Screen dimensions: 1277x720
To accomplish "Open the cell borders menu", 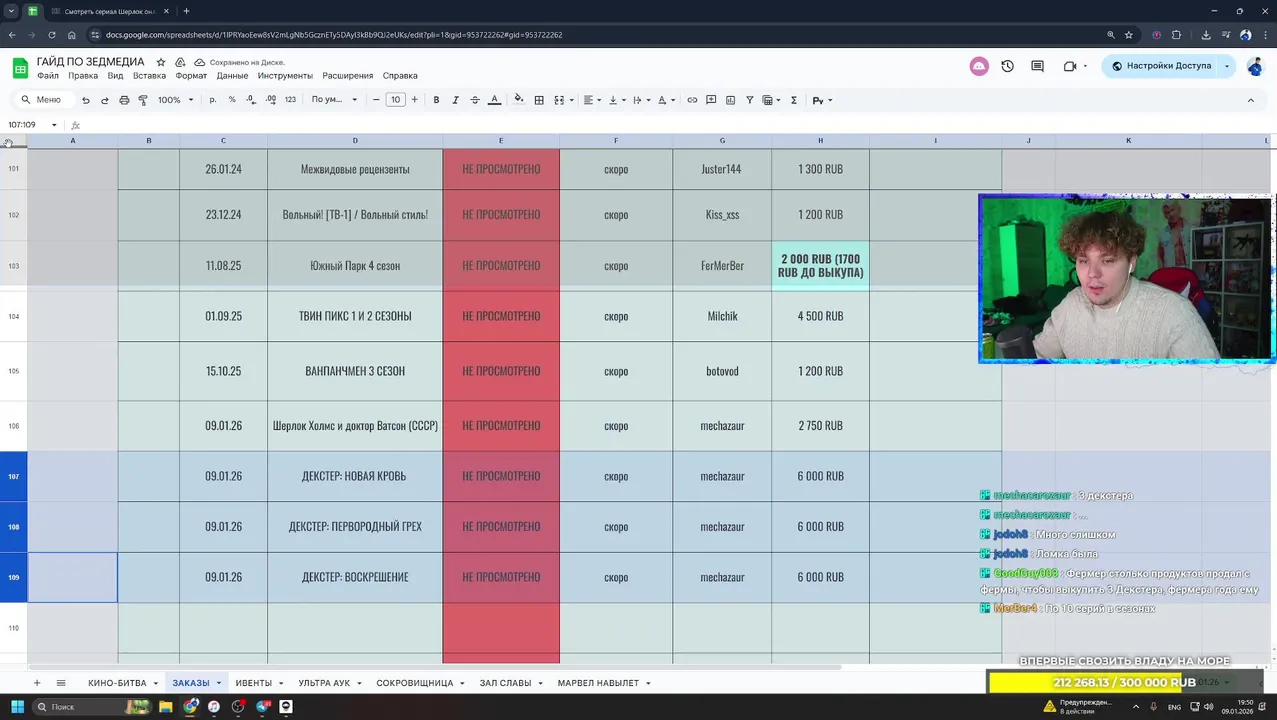I will coord(539,100).
